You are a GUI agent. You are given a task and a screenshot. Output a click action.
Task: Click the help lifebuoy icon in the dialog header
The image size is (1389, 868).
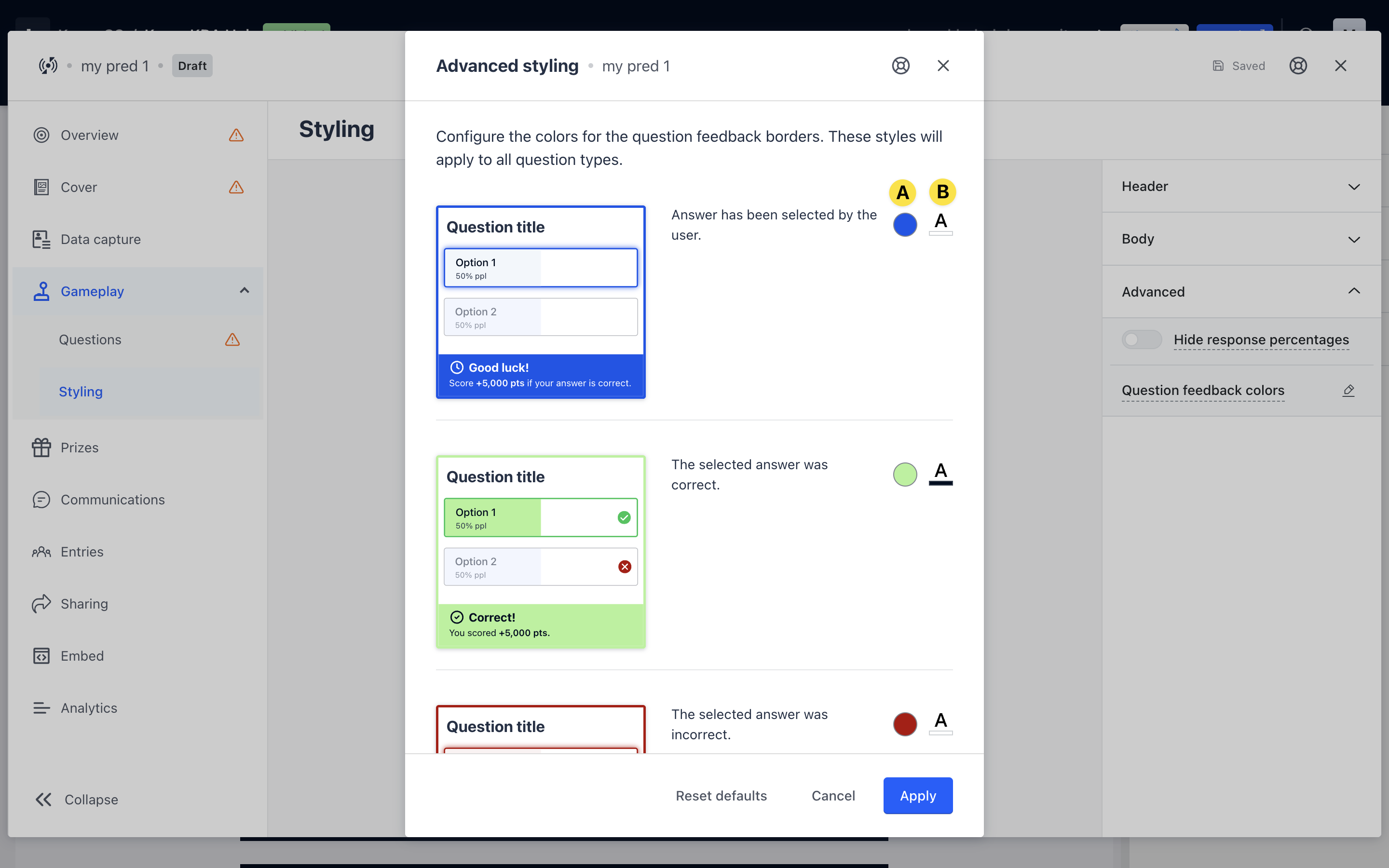click(900, 66)
